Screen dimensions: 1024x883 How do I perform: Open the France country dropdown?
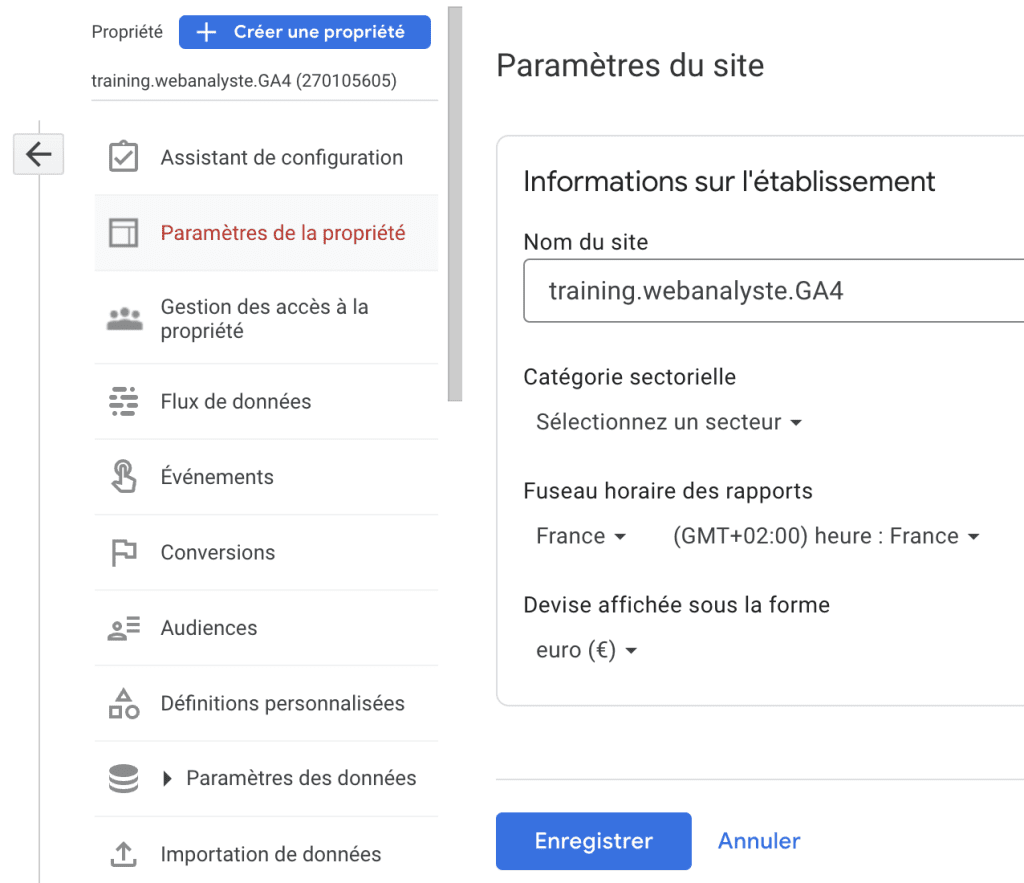[x=581, y=536]
